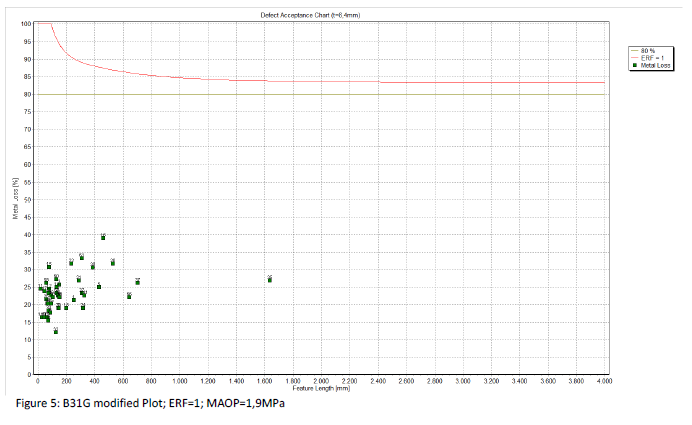Screen dimensions: 692x425
Task: Click the data point near 700 mm length
Action: pos(137,282)
